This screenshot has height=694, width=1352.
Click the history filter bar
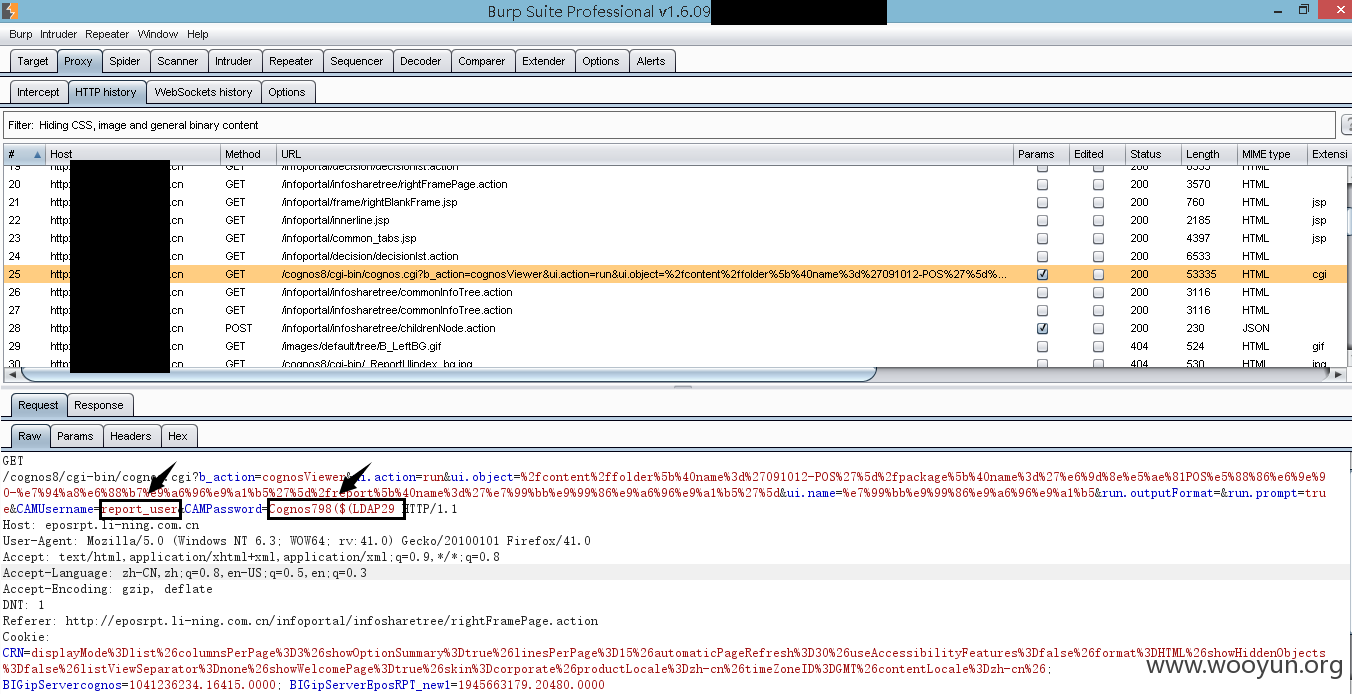pos(669,125)
